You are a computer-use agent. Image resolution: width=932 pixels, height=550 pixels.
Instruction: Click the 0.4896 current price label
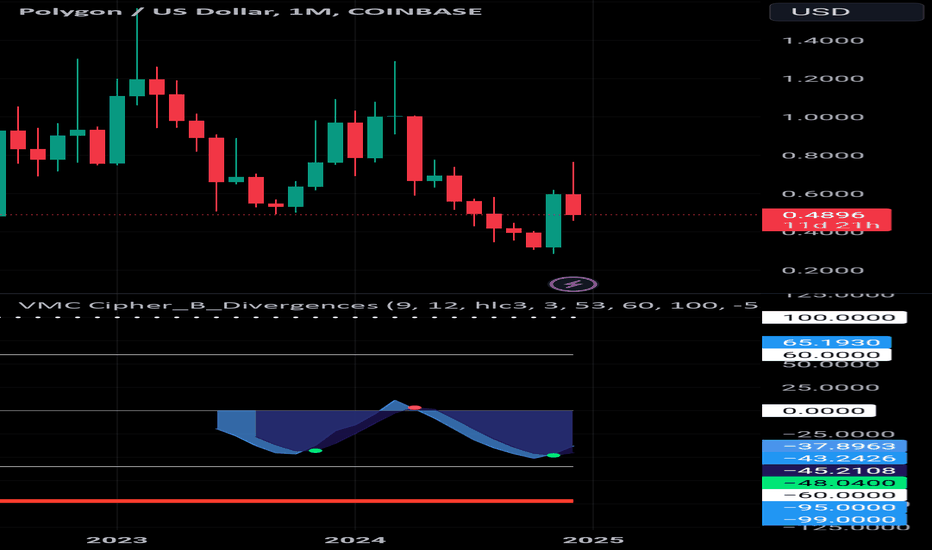[x=826, y=215]
